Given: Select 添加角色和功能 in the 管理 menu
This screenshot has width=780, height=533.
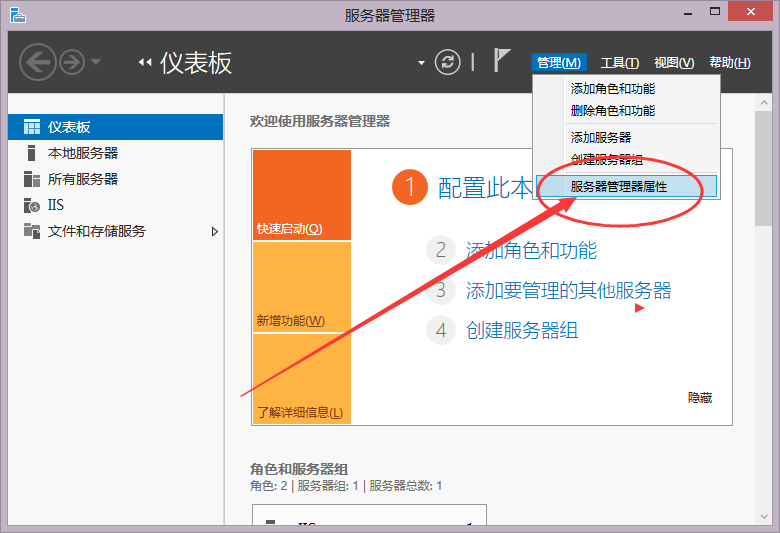Looking at the screenshot, I should 627,89.
